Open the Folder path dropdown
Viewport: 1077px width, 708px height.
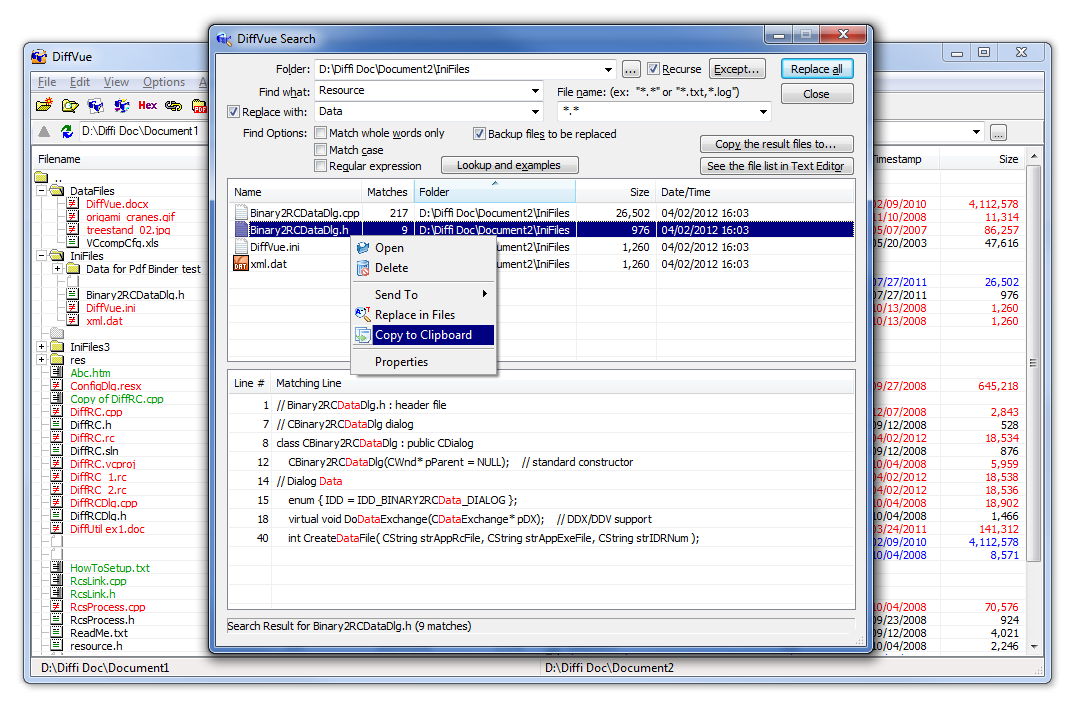pos(608,69)
